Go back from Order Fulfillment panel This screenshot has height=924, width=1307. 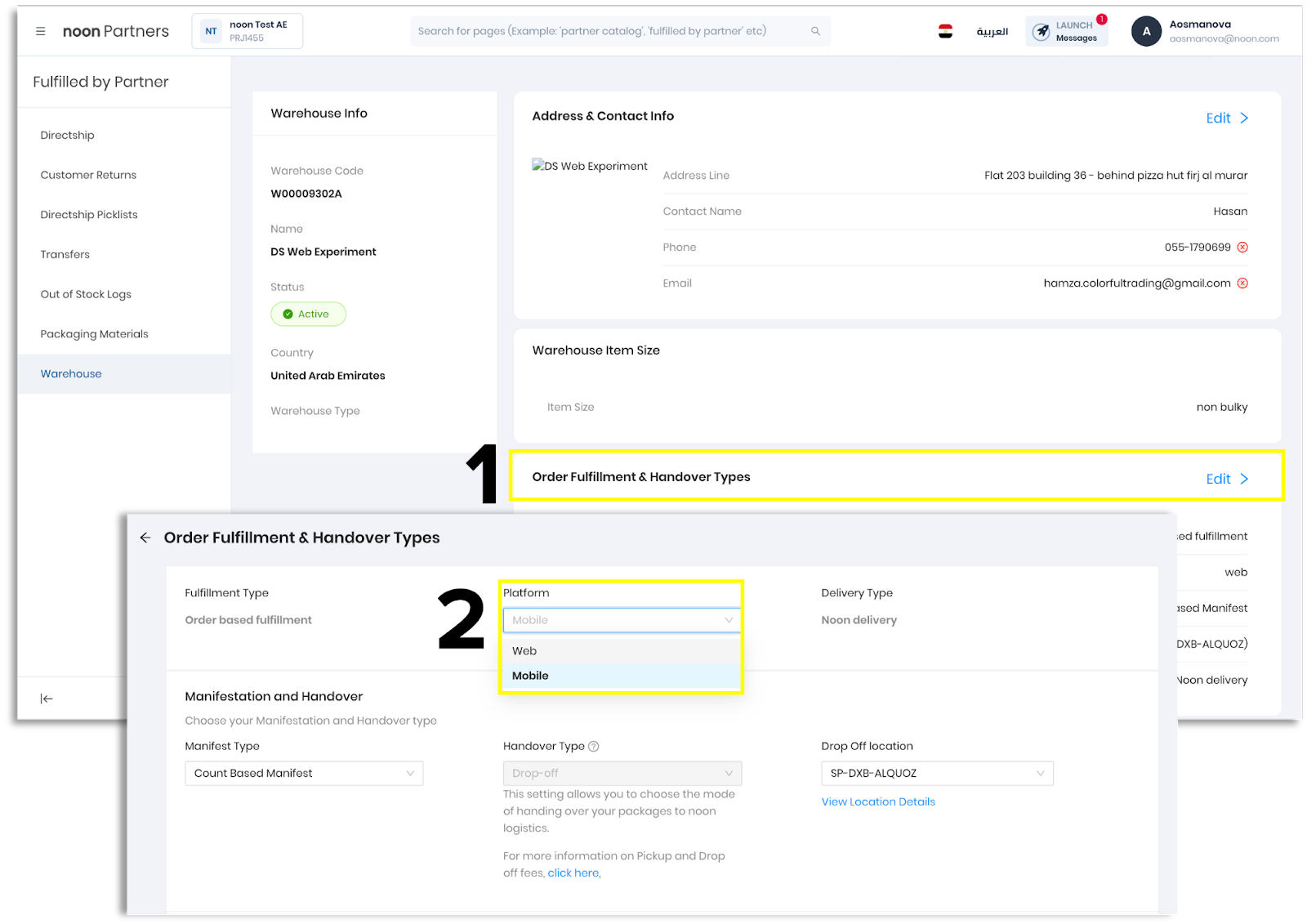coord(145,538)
